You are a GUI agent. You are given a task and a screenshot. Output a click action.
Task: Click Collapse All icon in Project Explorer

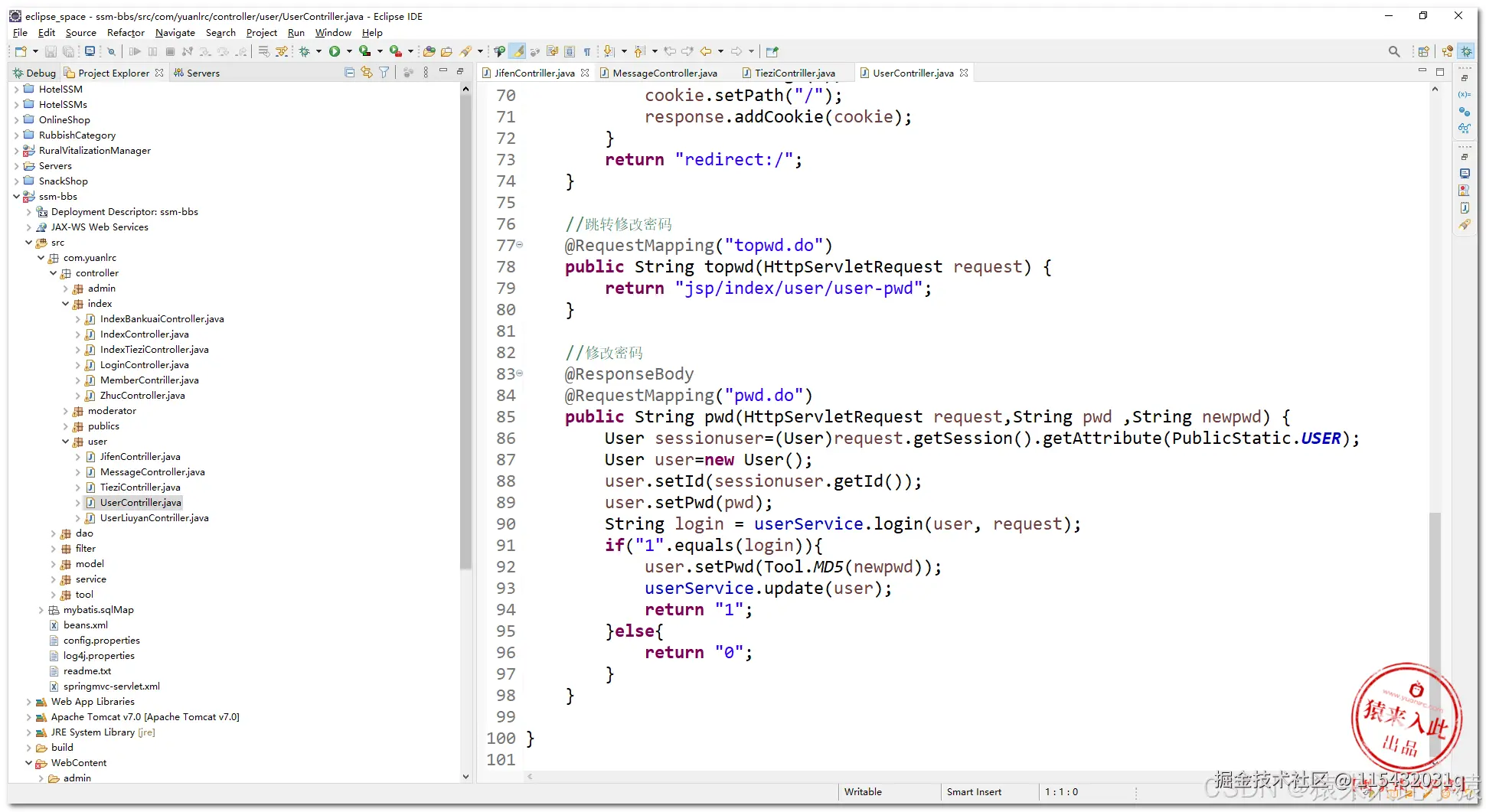[x=350, y=73]
